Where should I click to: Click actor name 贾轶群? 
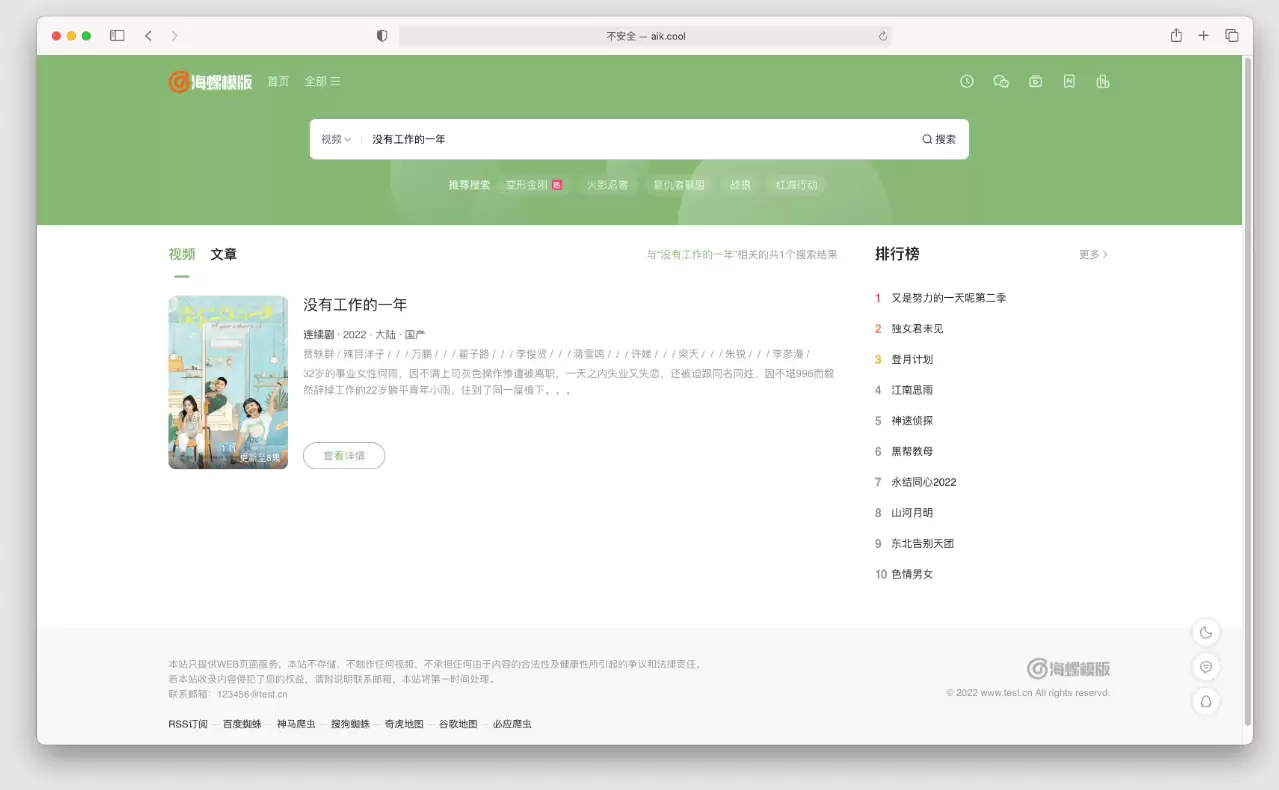[x=319, y=354]
